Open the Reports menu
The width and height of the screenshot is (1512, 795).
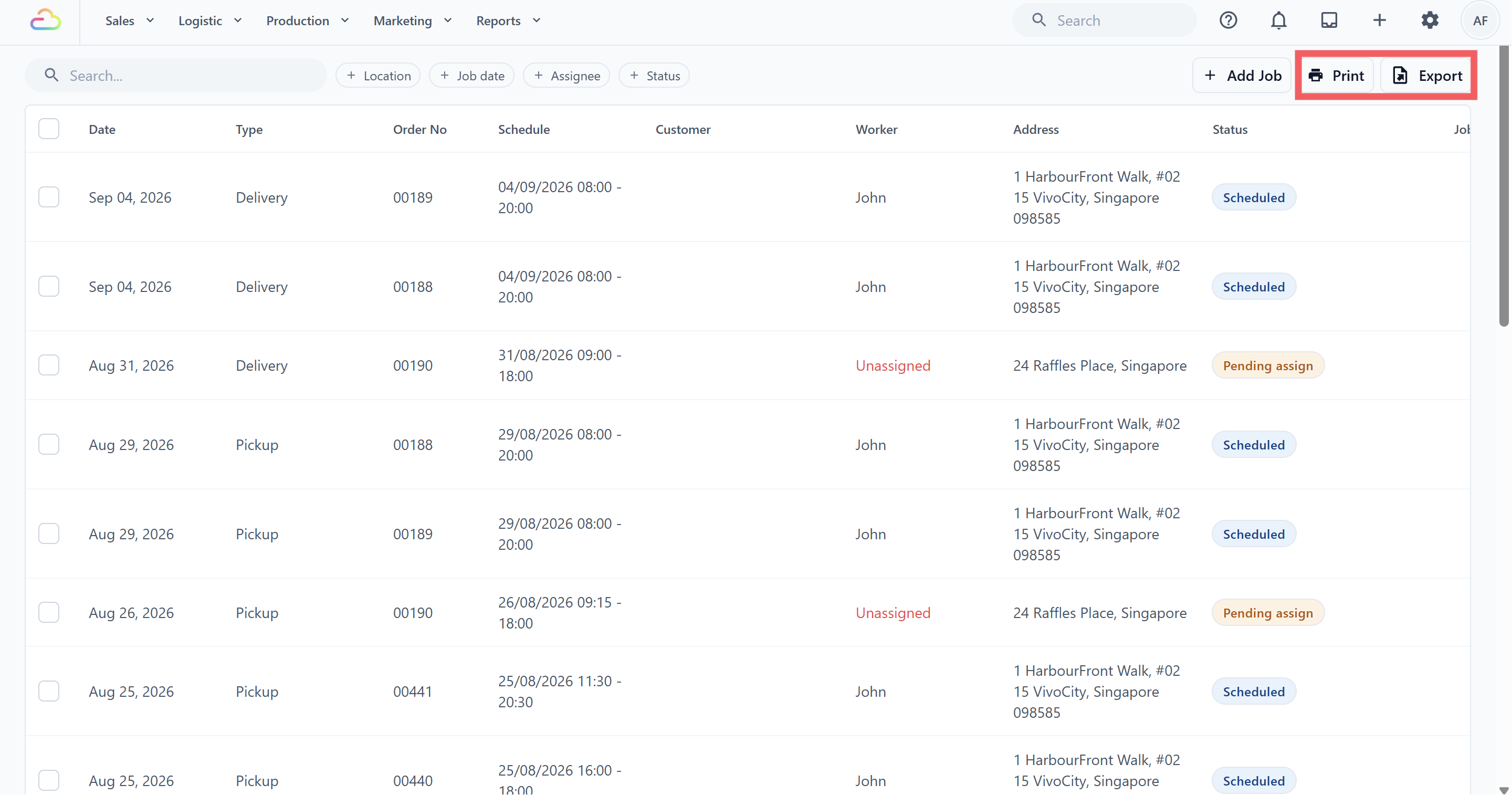click(x=508, y=20)
